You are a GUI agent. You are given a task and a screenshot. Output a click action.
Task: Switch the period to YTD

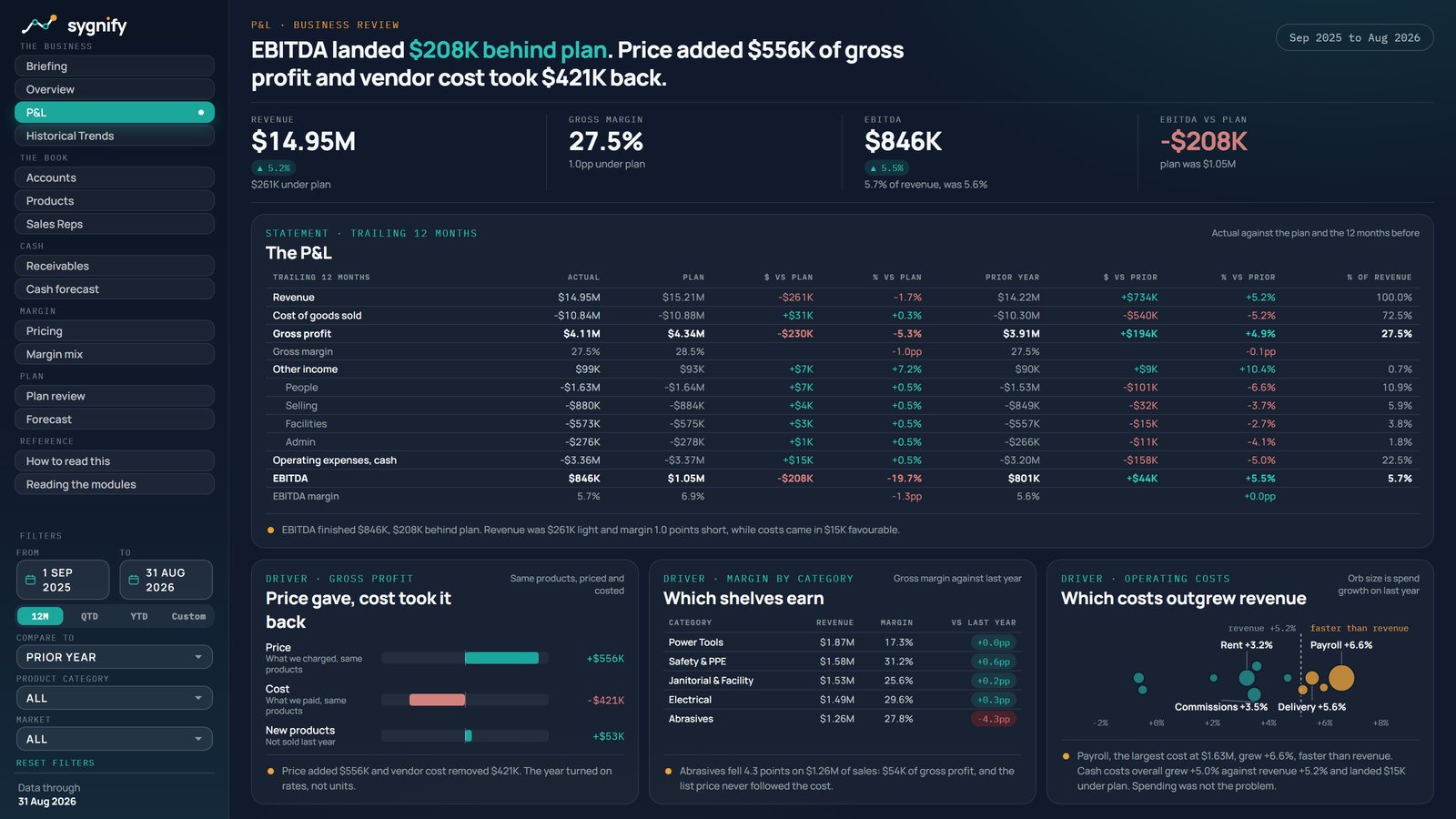pos(139,616)
